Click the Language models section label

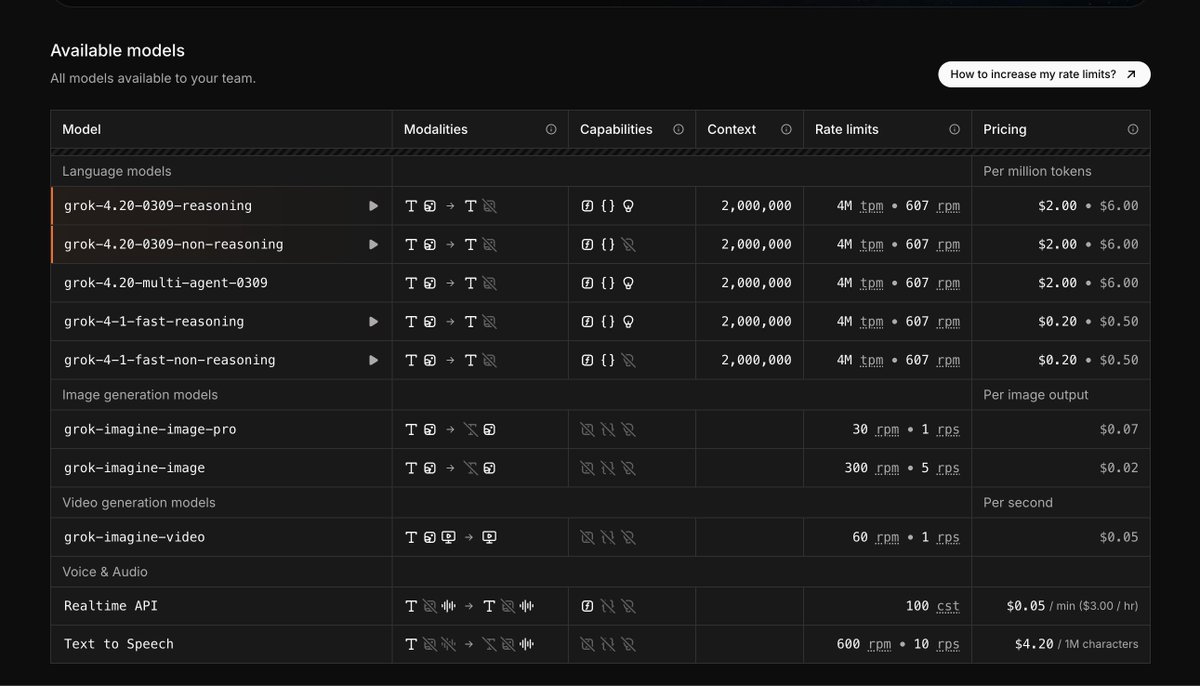[117, 171]
